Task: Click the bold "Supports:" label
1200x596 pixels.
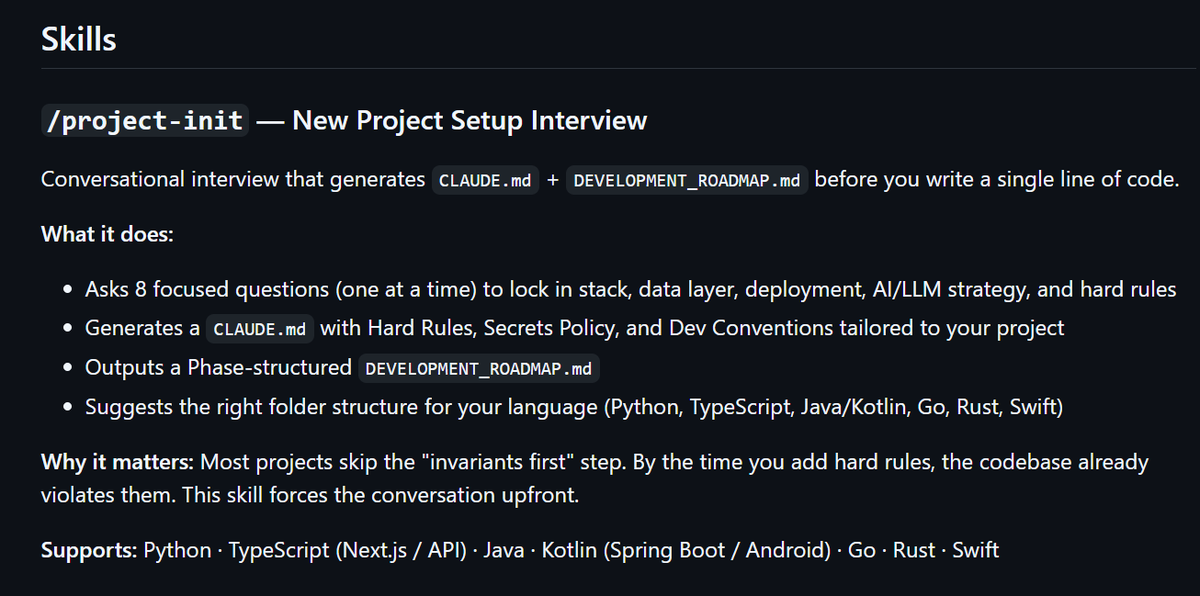Action: click(x=89, y=550)
